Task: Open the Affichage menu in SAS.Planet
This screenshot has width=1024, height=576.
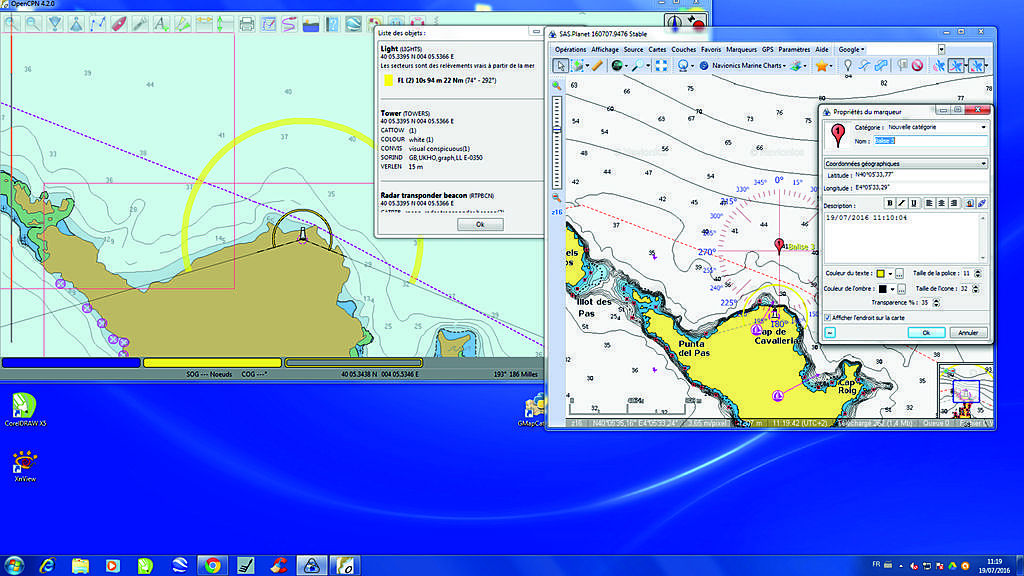Action: tap(605, 50)
